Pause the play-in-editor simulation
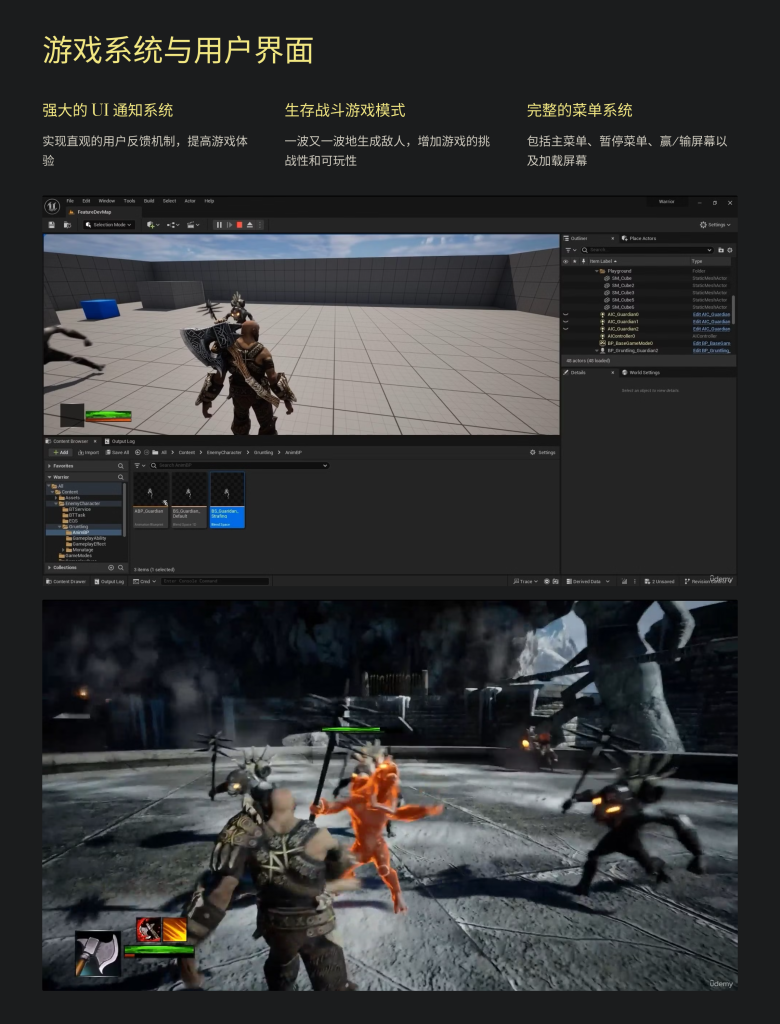The width and height of the screenshot is (780, 1024). pyautogui.click(x=219, y=225)
